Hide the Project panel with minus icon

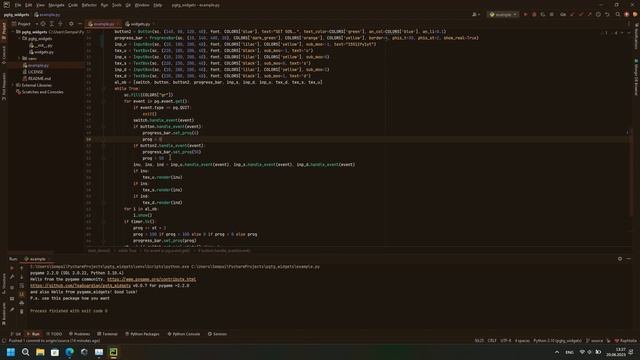pos(80,24)
